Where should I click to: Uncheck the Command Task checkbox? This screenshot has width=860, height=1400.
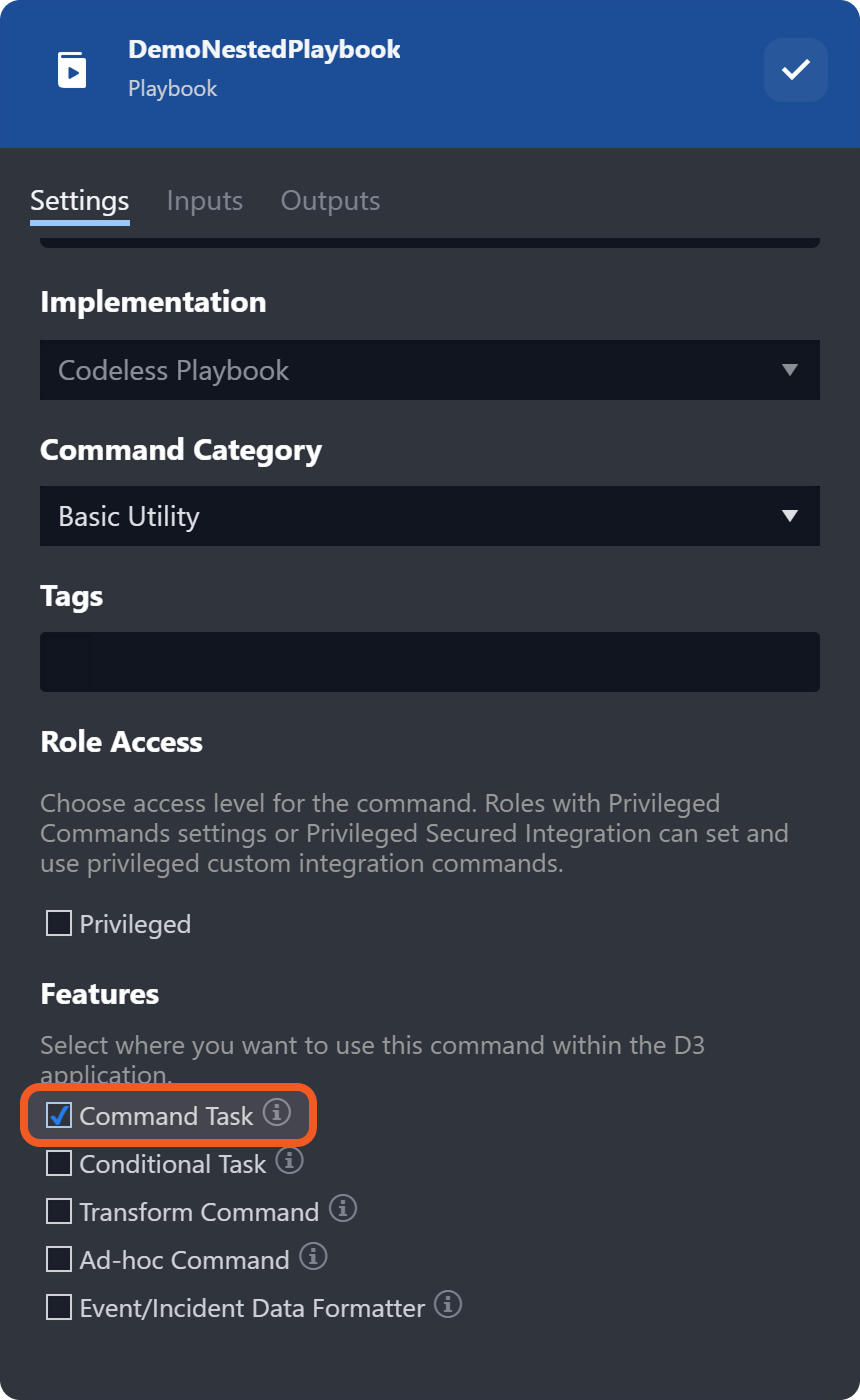pos(59,1115)
